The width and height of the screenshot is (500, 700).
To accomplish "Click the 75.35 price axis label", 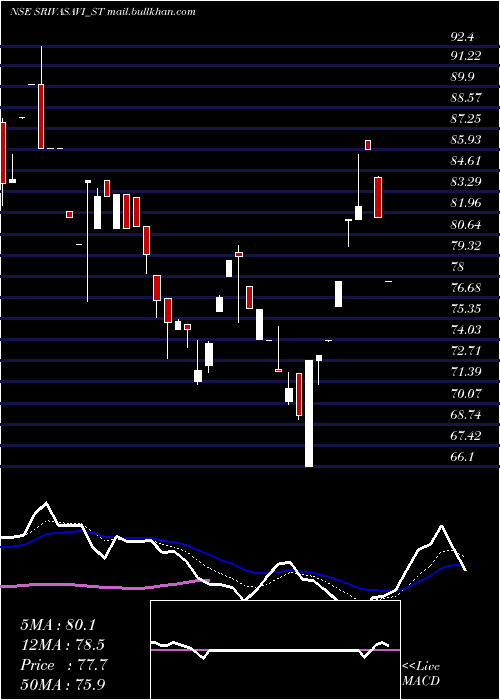I will pyautogui.click(x=466, y=309).
